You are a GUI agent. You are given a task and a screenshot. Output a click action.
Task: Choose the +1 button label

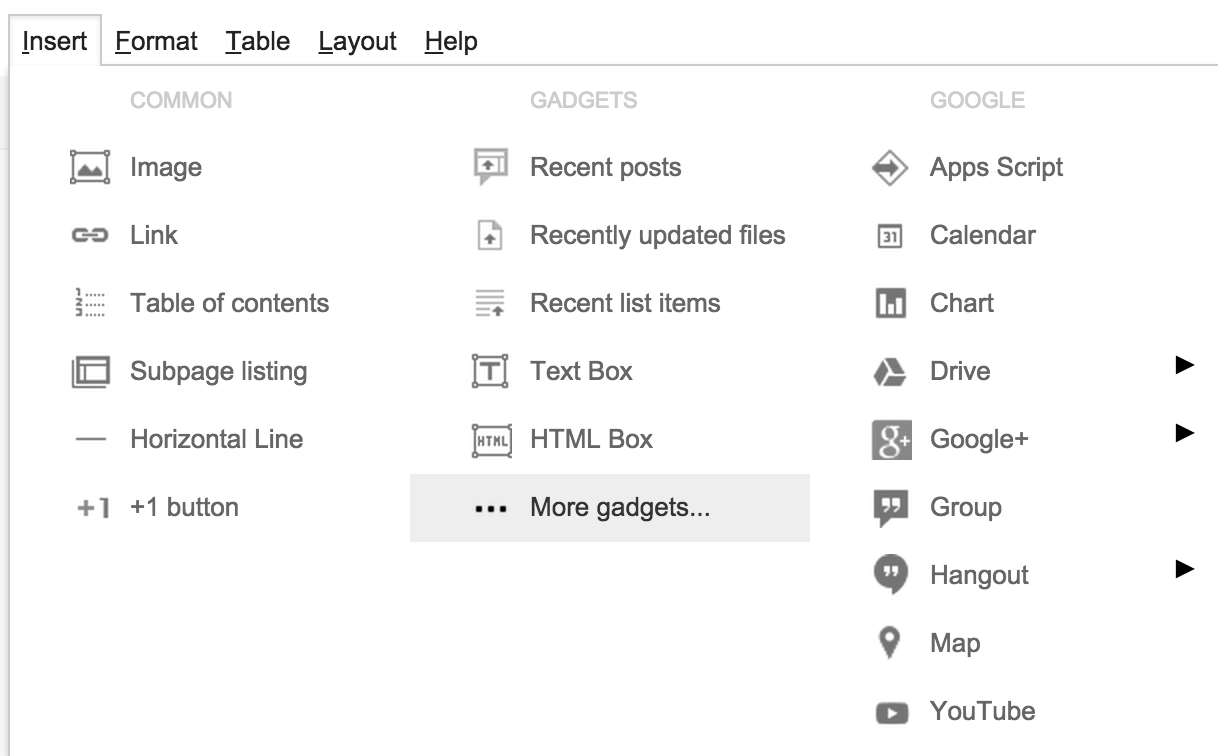pos(184,507)
